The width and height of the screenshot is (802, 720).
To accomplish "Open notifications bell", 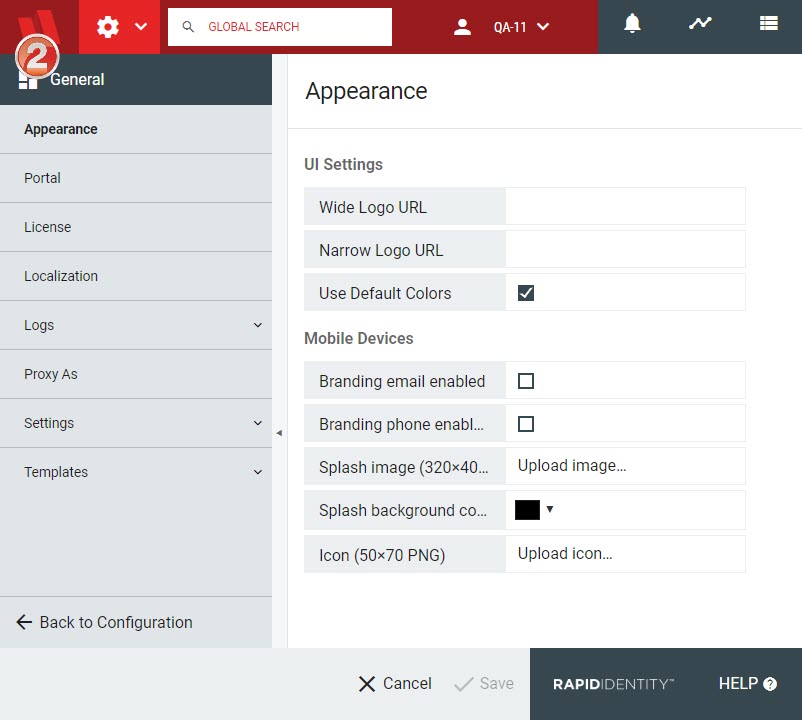I will [x=632, y=24].
